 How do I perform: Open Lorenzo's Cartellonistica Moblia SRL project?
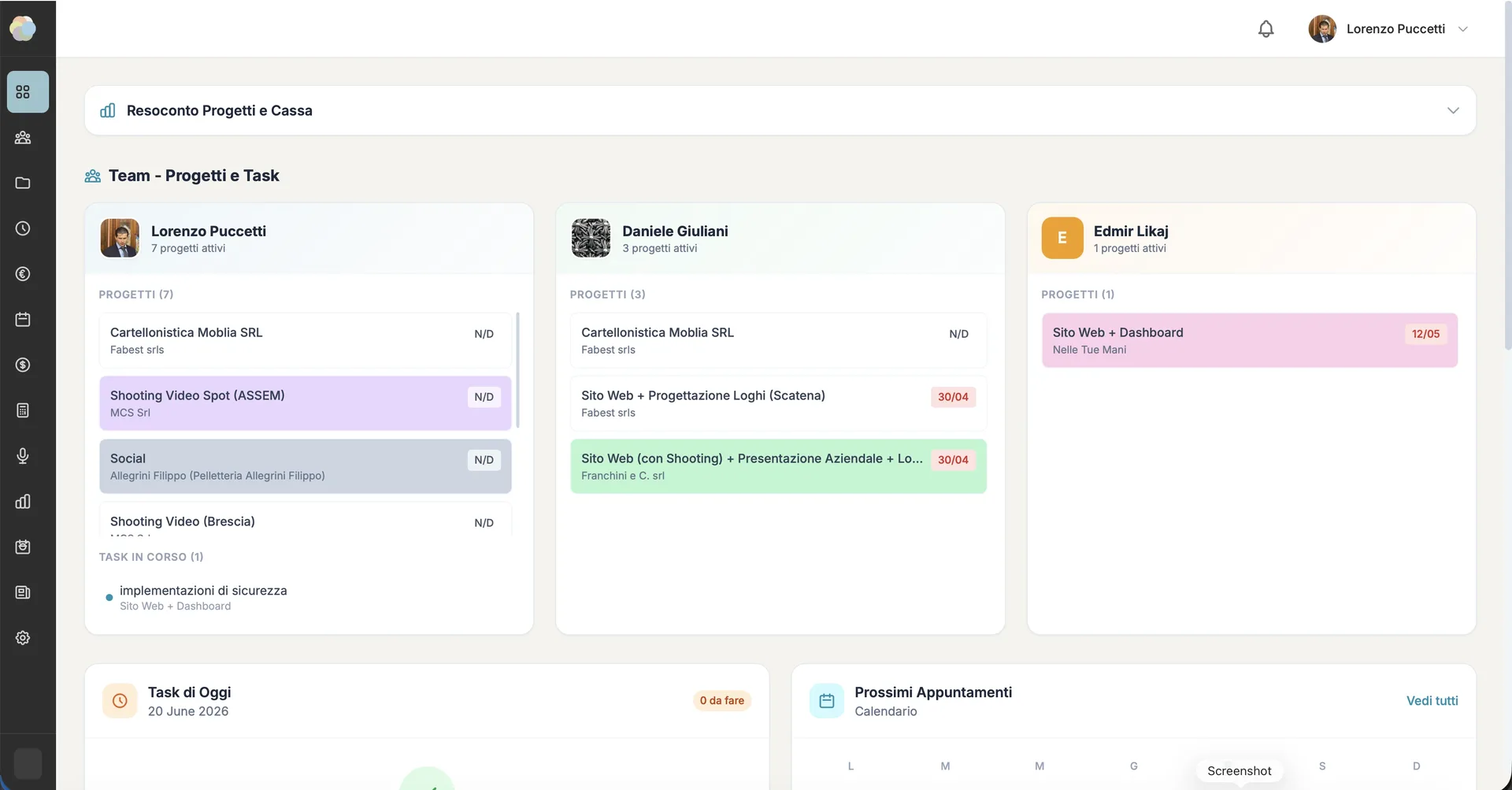click(306, 340)
